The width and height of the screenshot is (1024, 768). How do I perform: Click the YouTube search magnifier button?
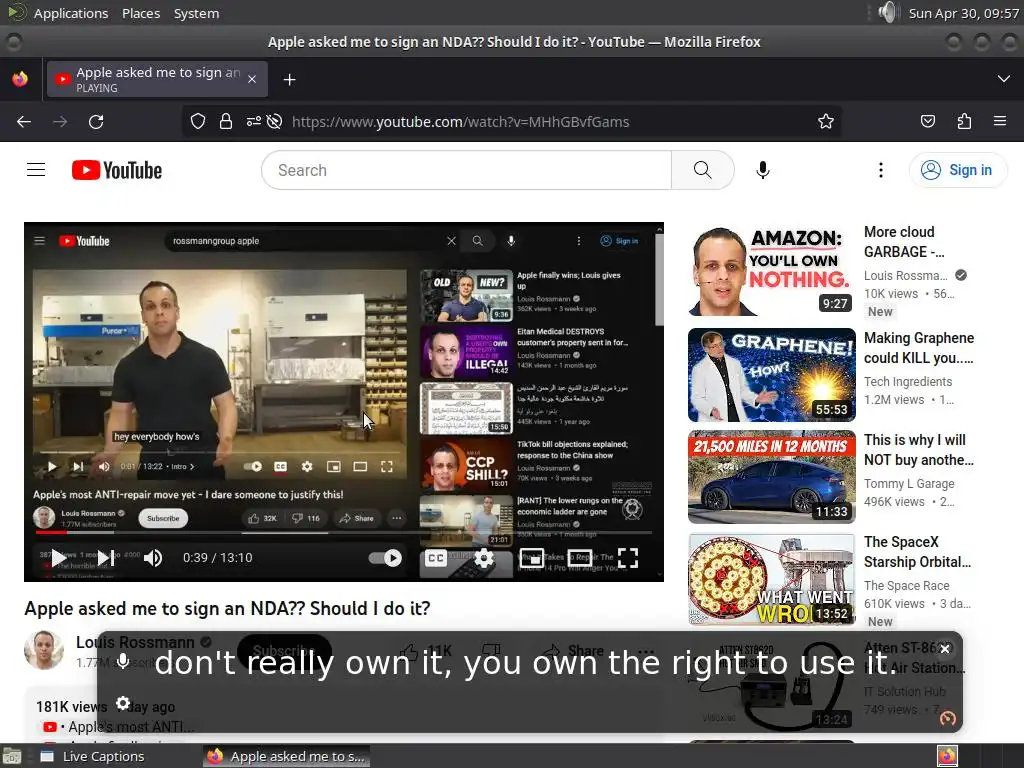(703, 170)
